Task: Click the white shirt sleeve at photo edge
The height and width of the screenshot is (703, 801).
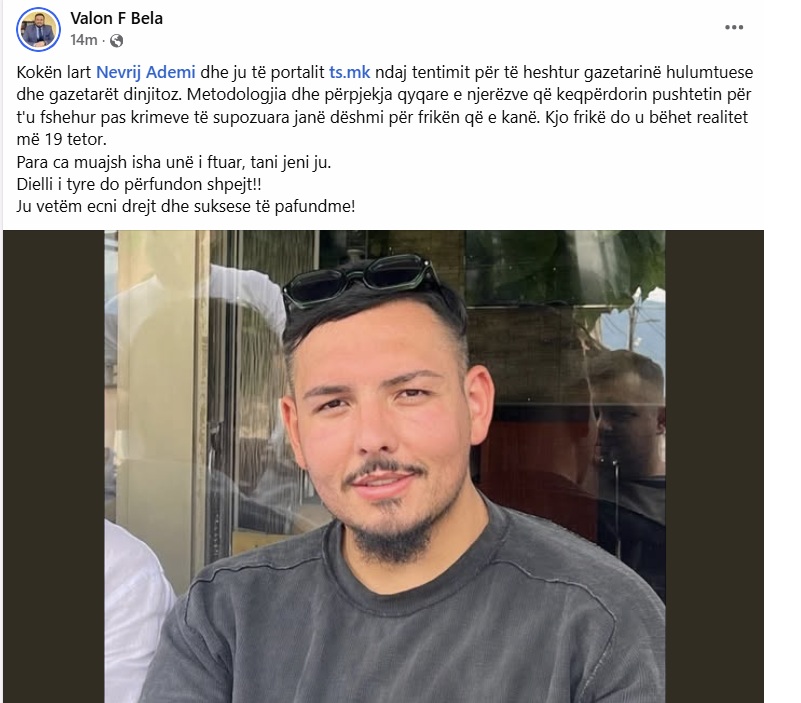Action: tap(134, 611)
